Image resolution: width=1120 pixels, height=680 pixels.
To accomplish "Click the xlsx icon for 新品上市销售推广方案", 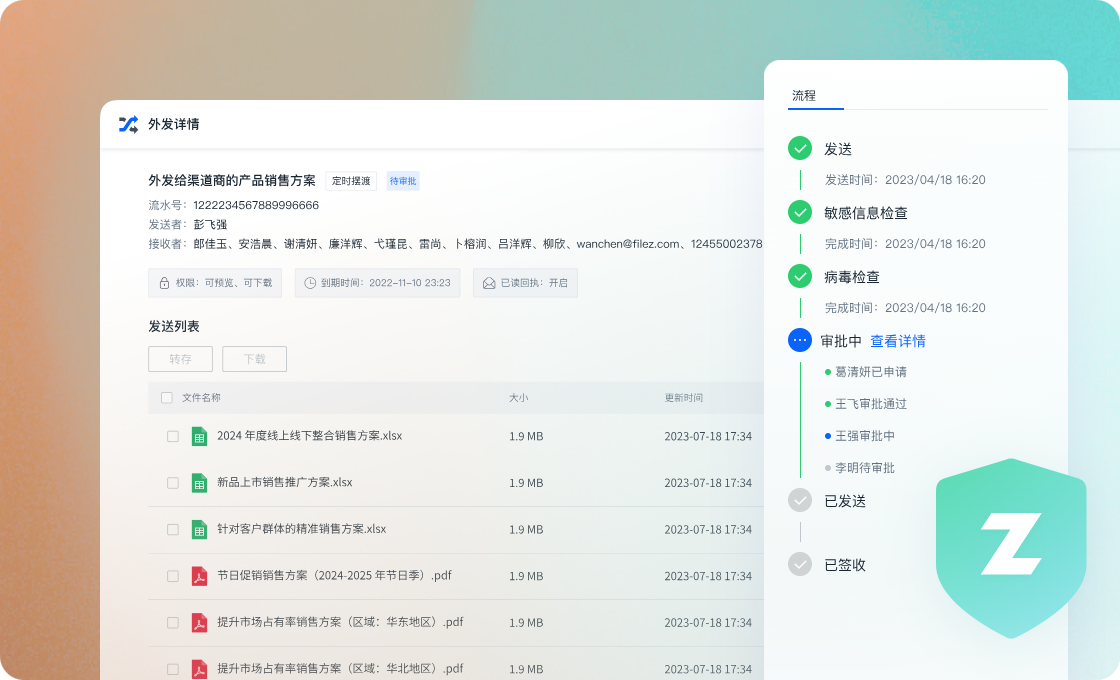I will pyautogui.click(x=200, y=483).
